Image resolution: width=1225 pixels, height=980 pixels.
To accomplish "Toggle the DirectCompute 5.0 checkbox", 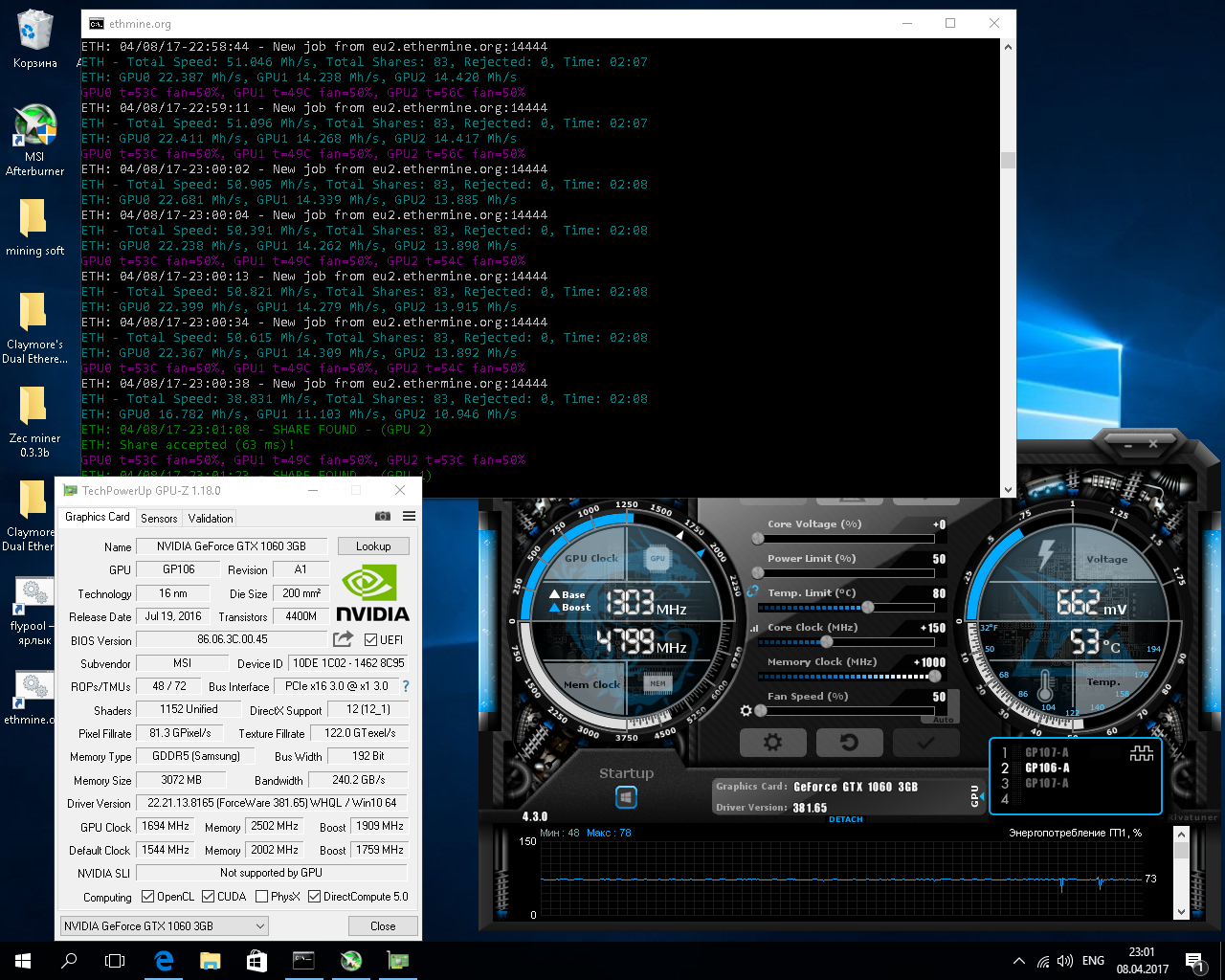I will pos(314,897).
